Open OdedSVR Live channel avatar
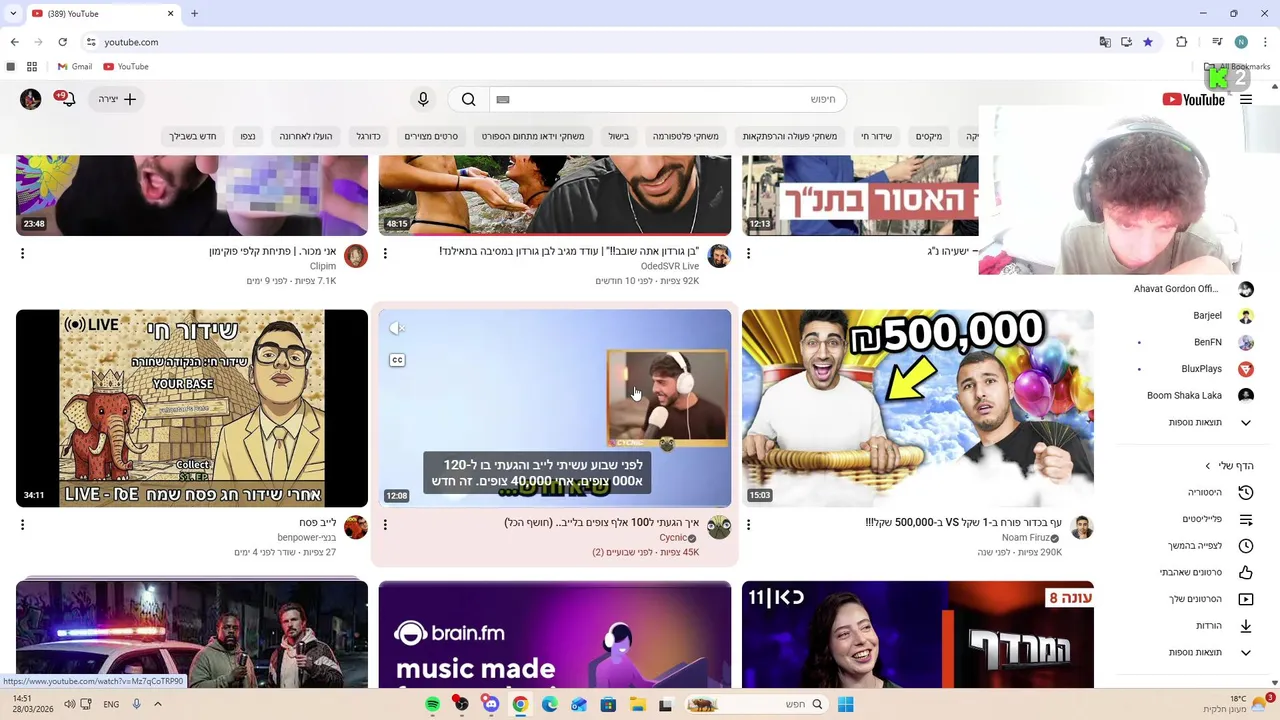Screen dimensions: 1280x720 [x=719, y=256]
